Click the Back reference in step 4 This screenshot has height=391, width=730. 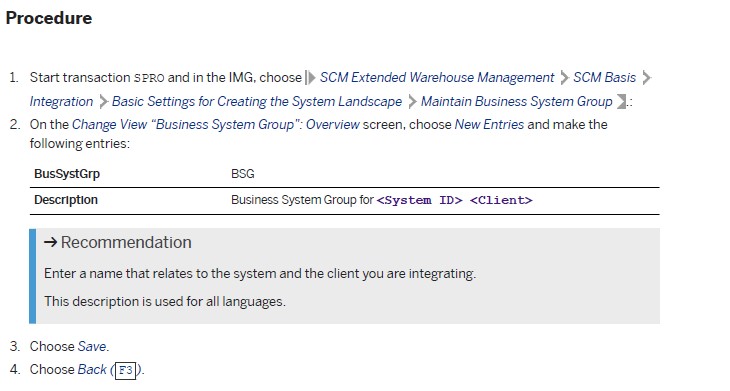(x=92, y=370)
